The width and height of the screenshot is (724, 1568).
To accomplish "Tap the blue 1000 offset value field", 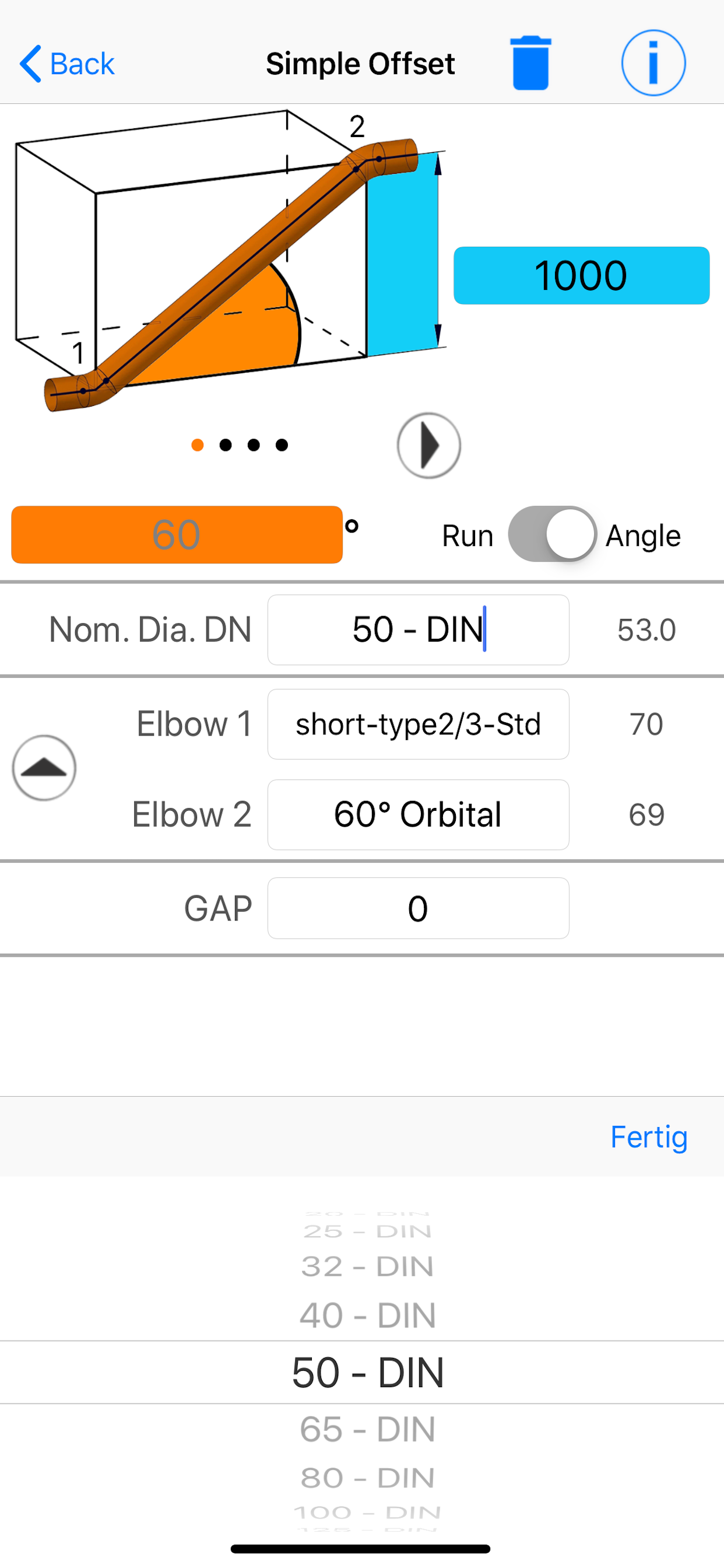I will click(581, 275).
